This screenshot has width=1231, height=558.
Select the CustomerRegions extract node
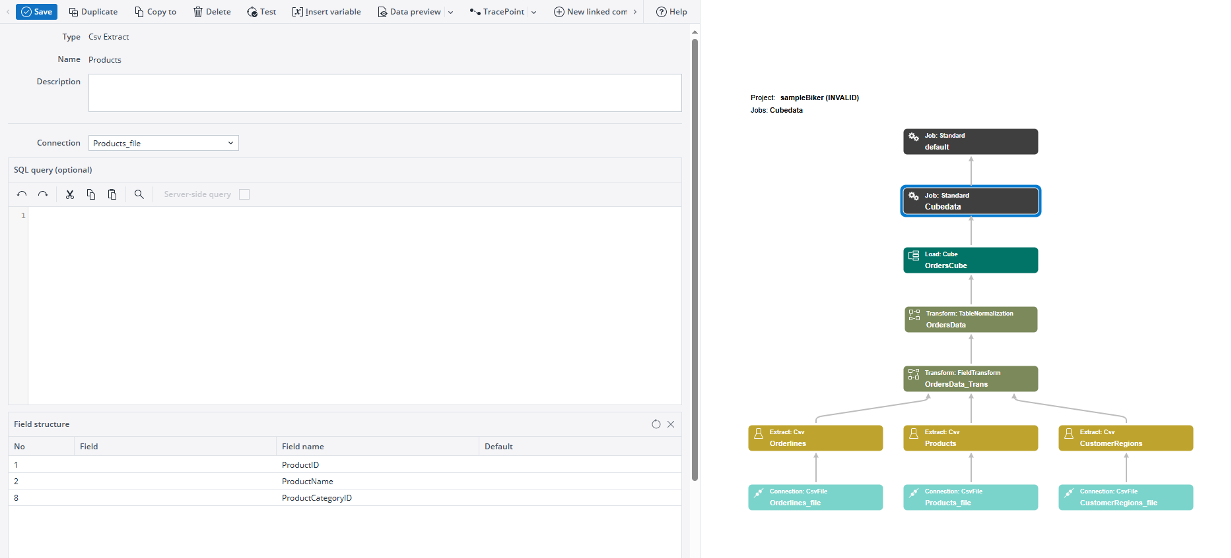coord(1125,438)
